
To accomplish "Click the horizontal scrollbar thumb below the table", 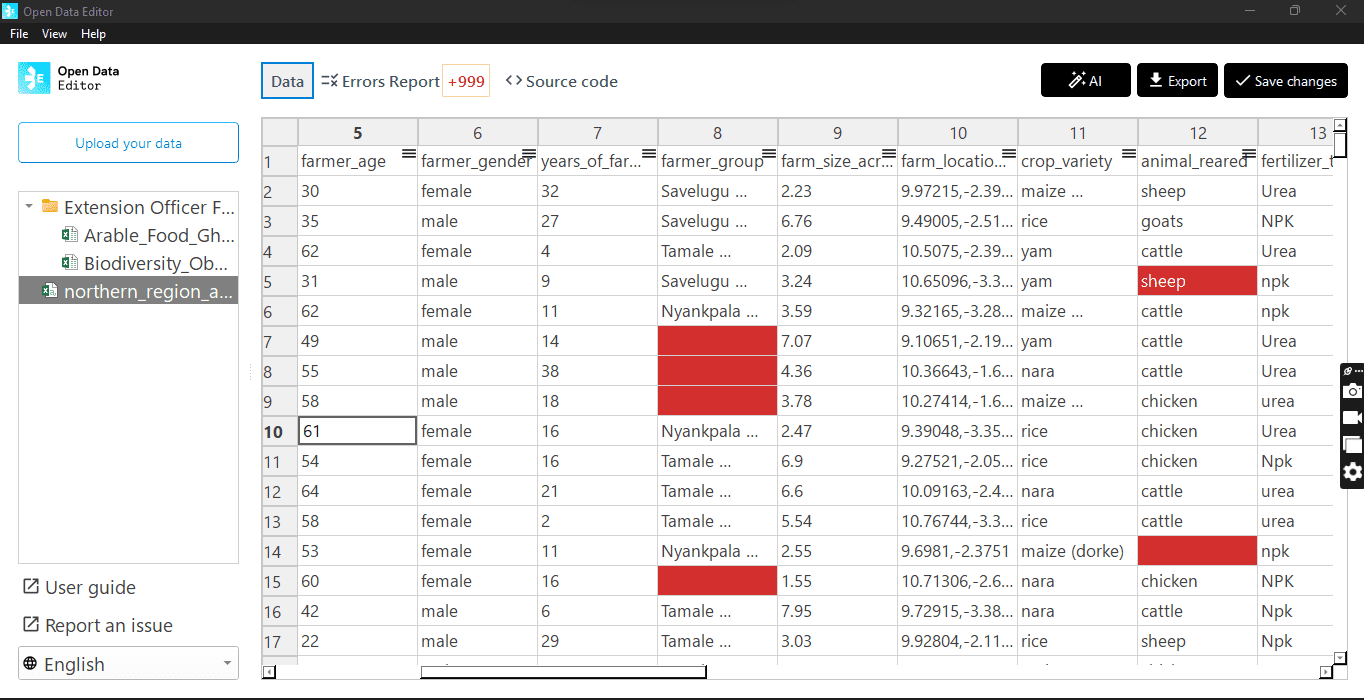I will click(563, 672).
